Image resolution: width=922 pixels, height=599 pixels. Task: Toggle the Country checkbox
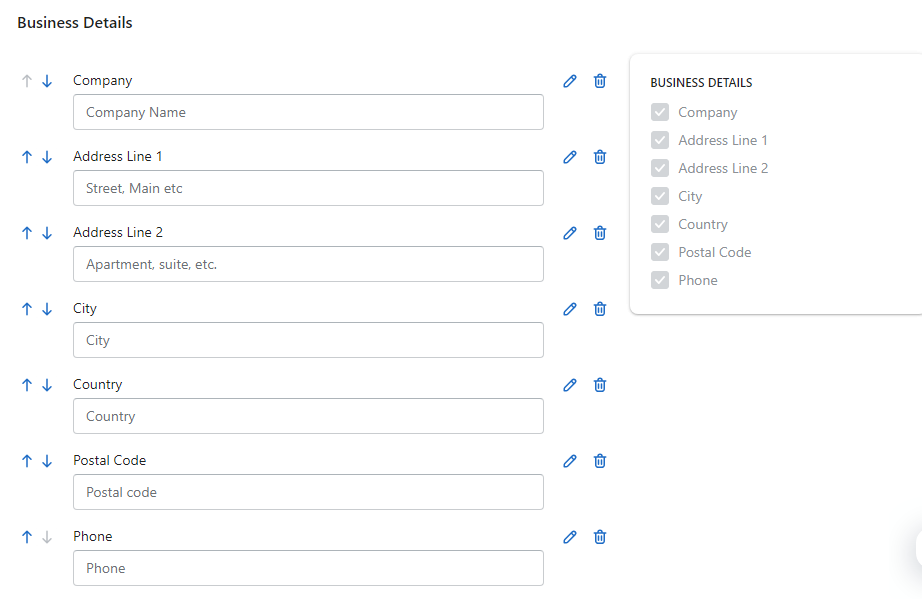(x=660, y=224)
